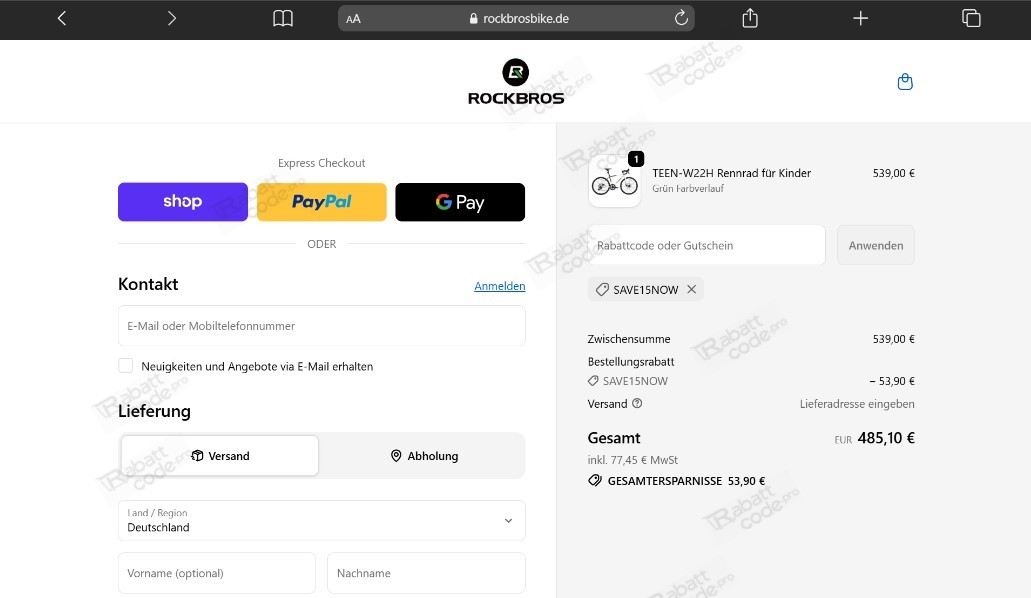Image resolution: width=1031 pixels, height=598 pixels.
Task: Open the shopping cart bag icon
Action: click(x=905, y=81)
